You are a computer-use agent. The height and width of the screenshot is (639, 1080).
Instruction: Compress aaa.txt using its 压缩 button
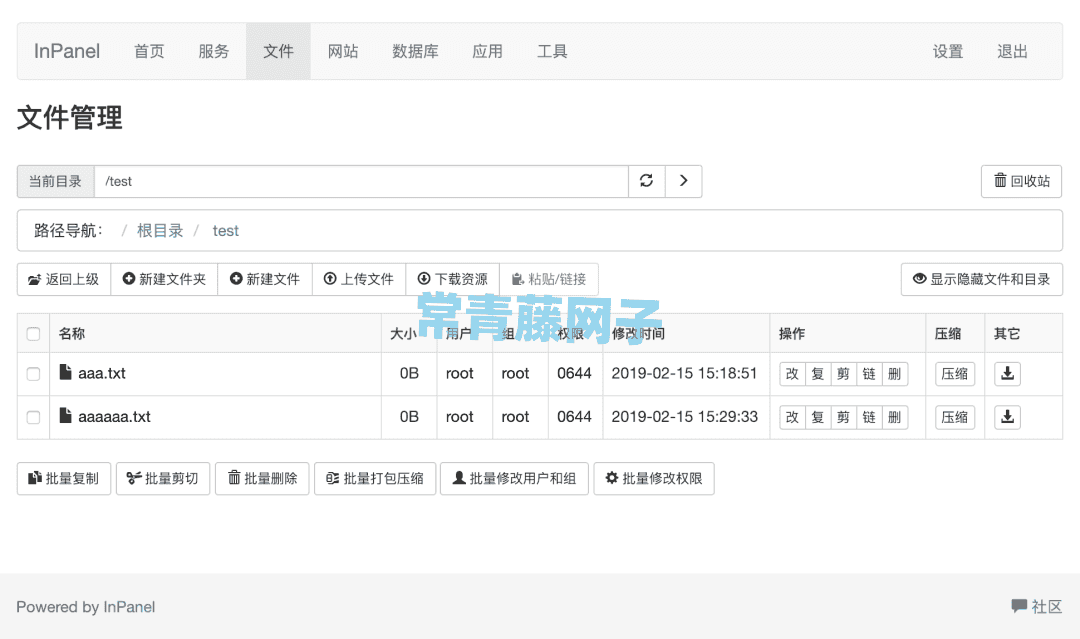pos(954,373)
